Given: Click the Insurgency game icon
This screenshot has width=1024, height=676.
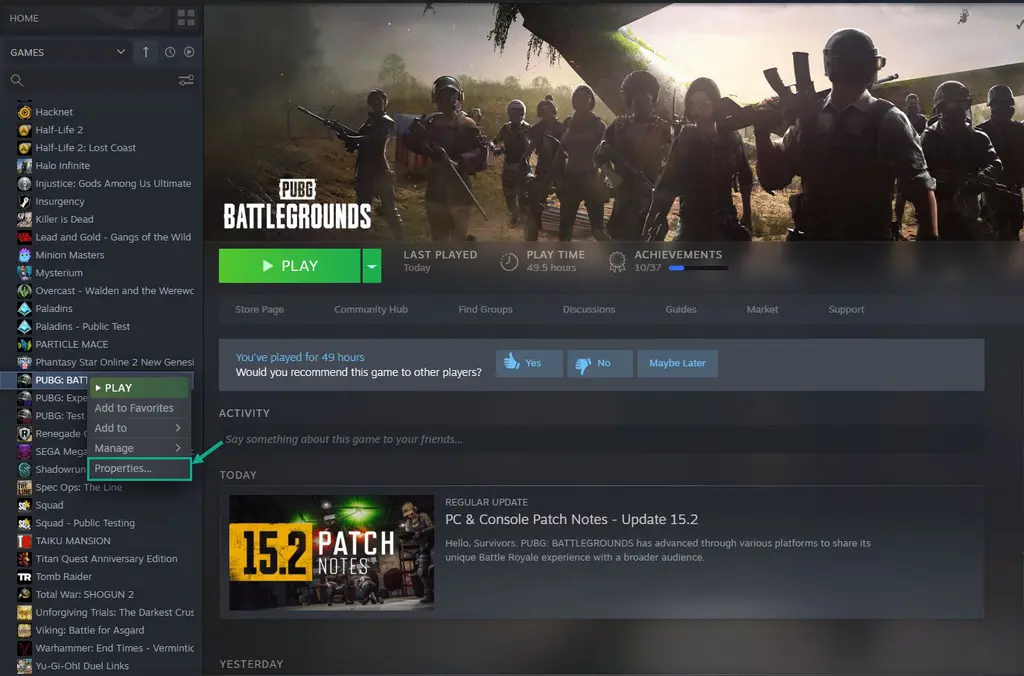Looking at the screenshot, I should tap(24, 201).
